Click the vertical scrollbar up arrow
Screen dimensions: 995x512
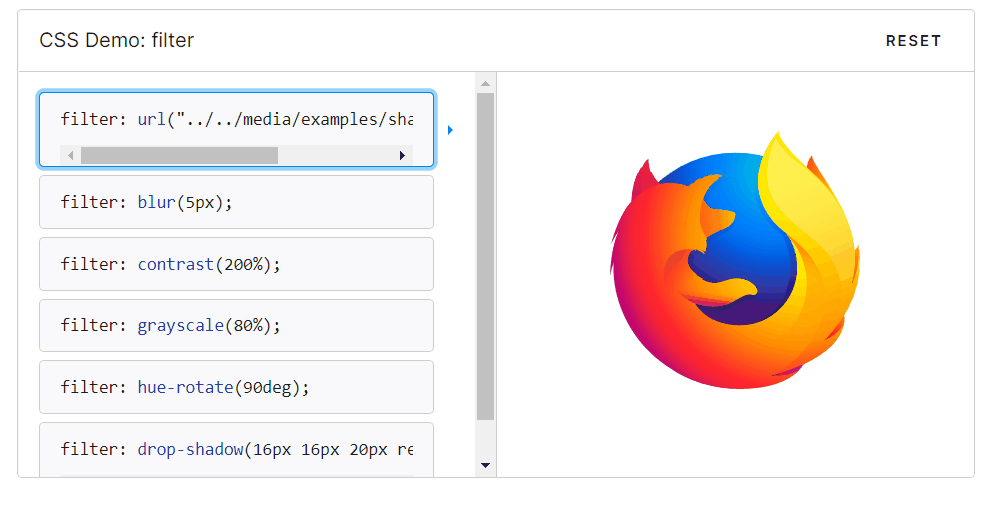pyautogui.click(x=485, y=83)
